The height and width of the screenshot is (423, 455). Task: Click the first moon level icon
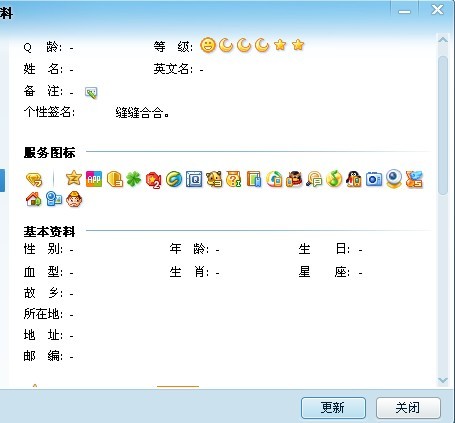226,45
